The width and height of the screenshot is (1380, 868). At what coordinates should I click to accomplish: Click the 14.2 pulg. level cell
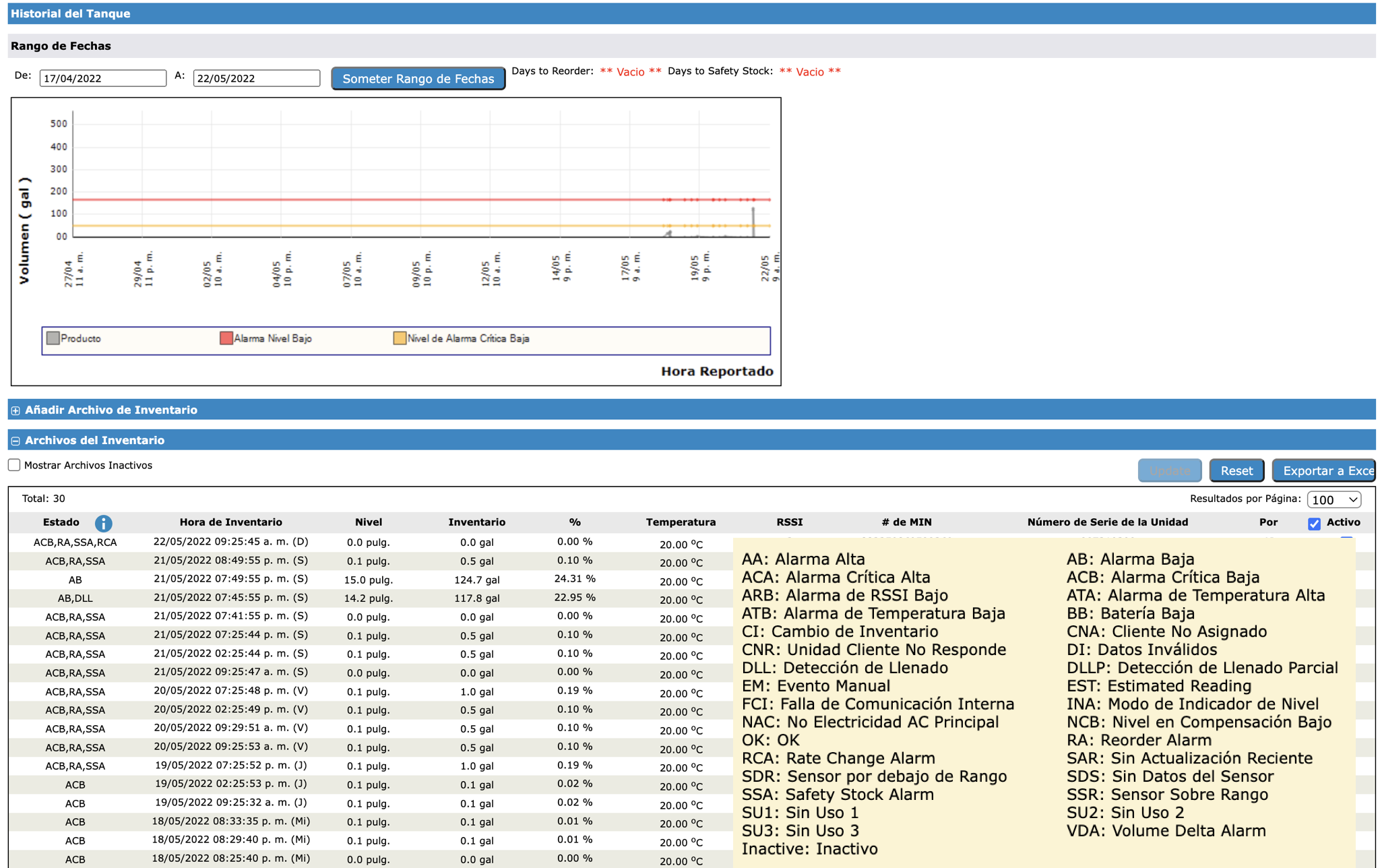tap(369, 598)
